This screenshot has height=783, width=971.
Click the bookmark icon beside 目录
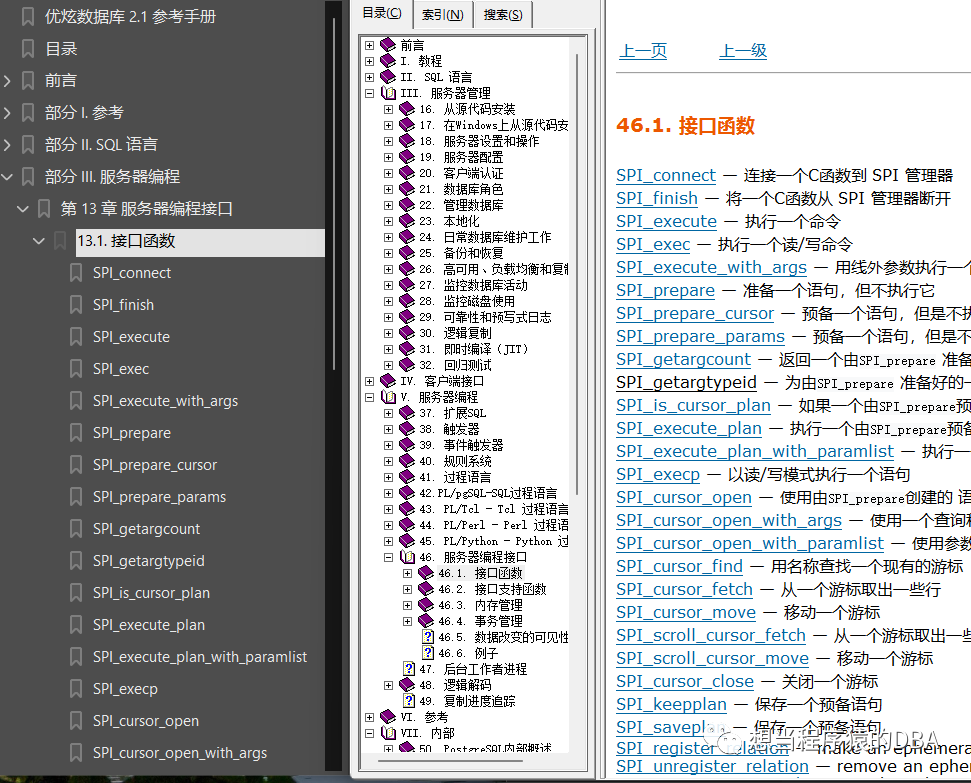28,48
